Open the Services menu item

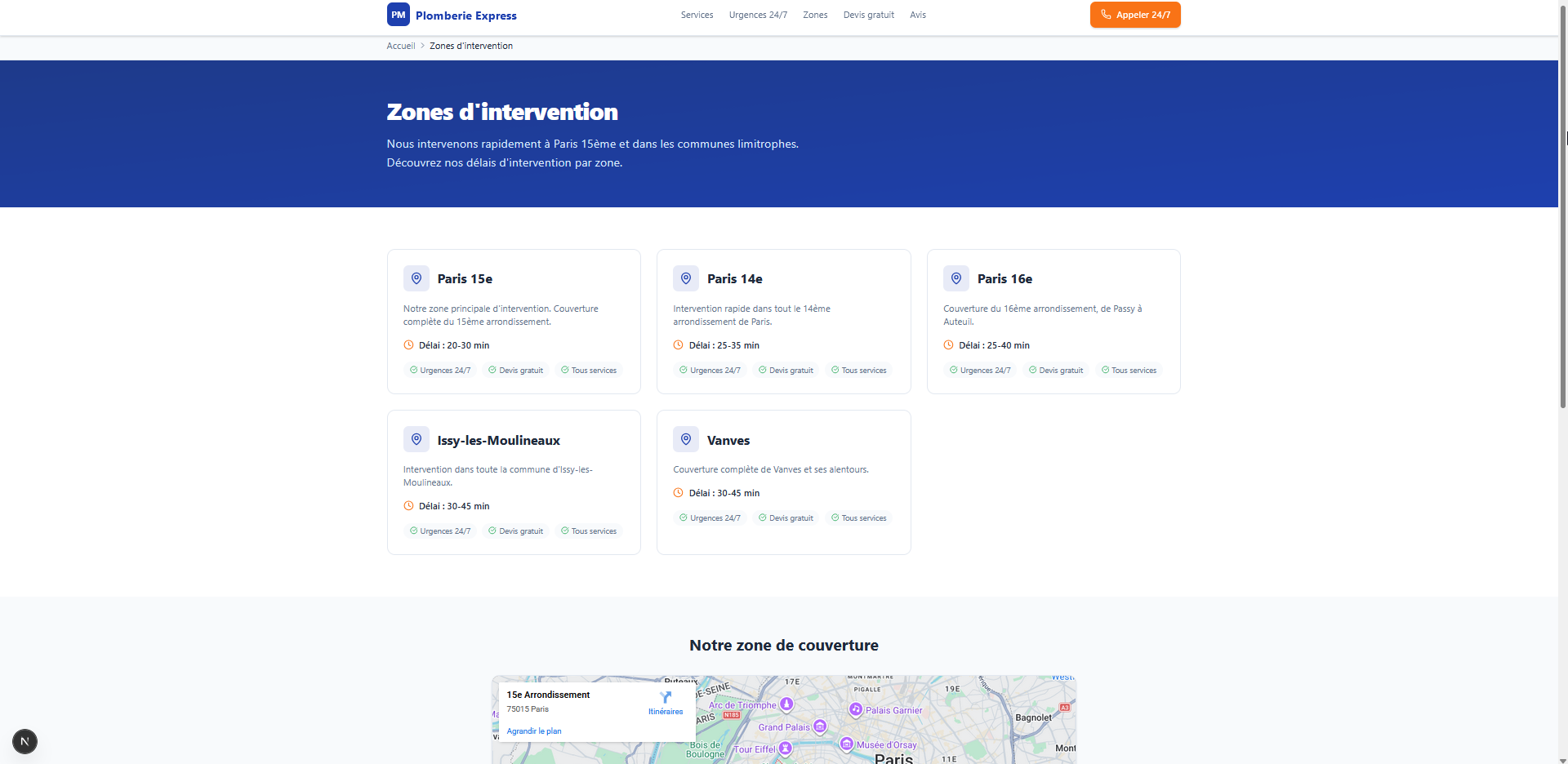[x=697, y=15]
